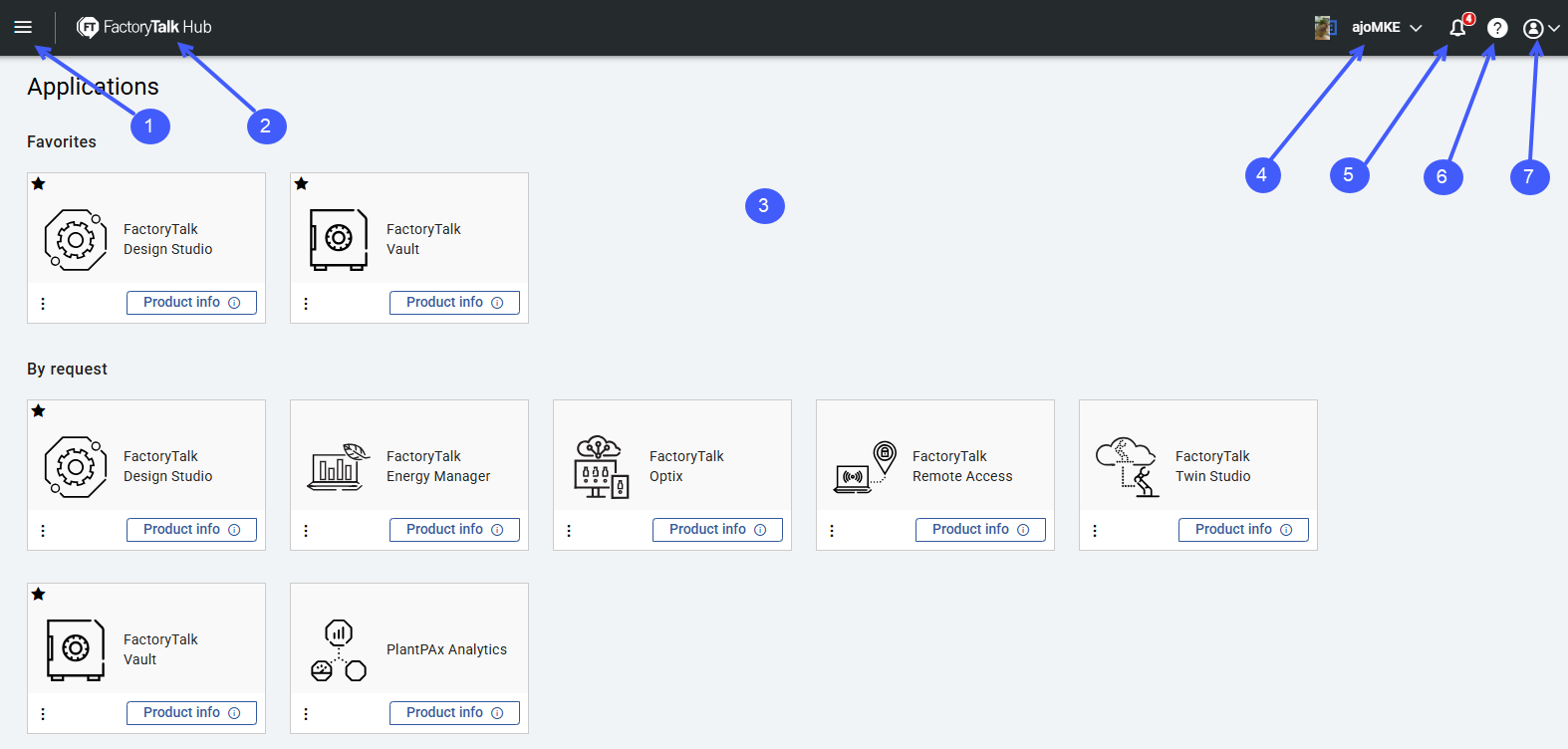Open the Twin Studio cloud icon
1568x749 pixels.
point(1128,467)
